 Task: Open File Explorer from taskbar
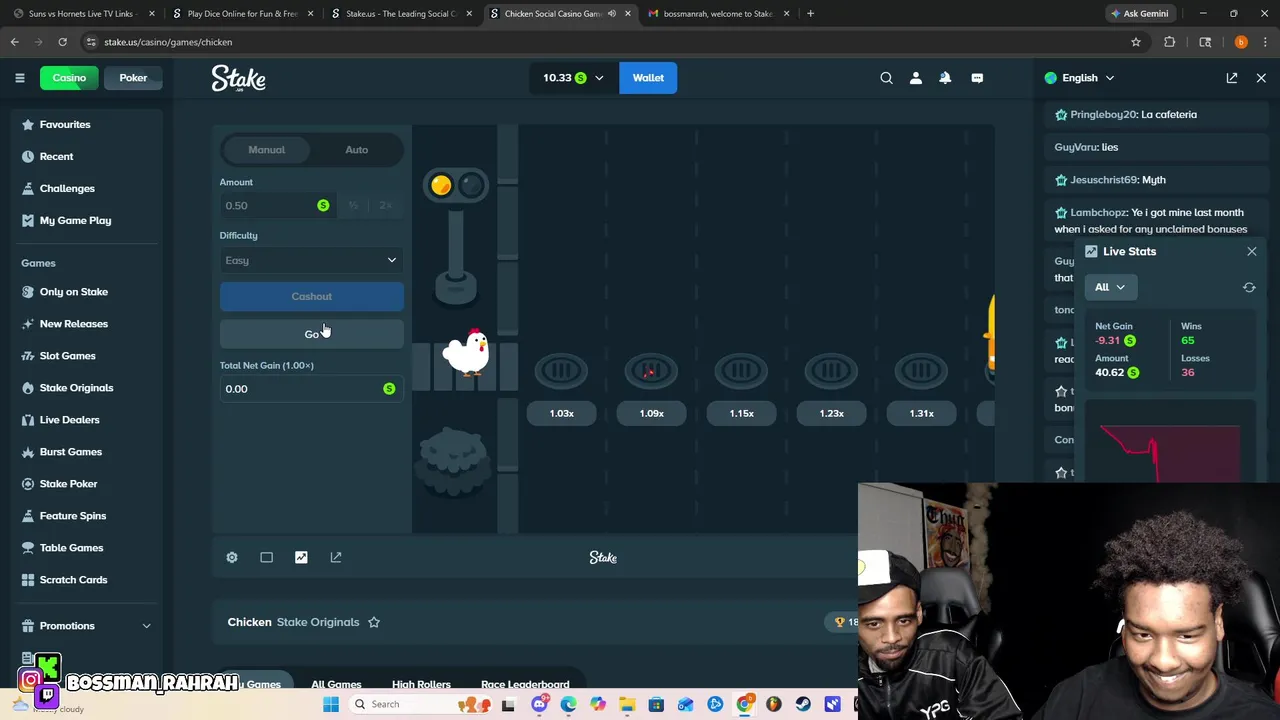627,704
